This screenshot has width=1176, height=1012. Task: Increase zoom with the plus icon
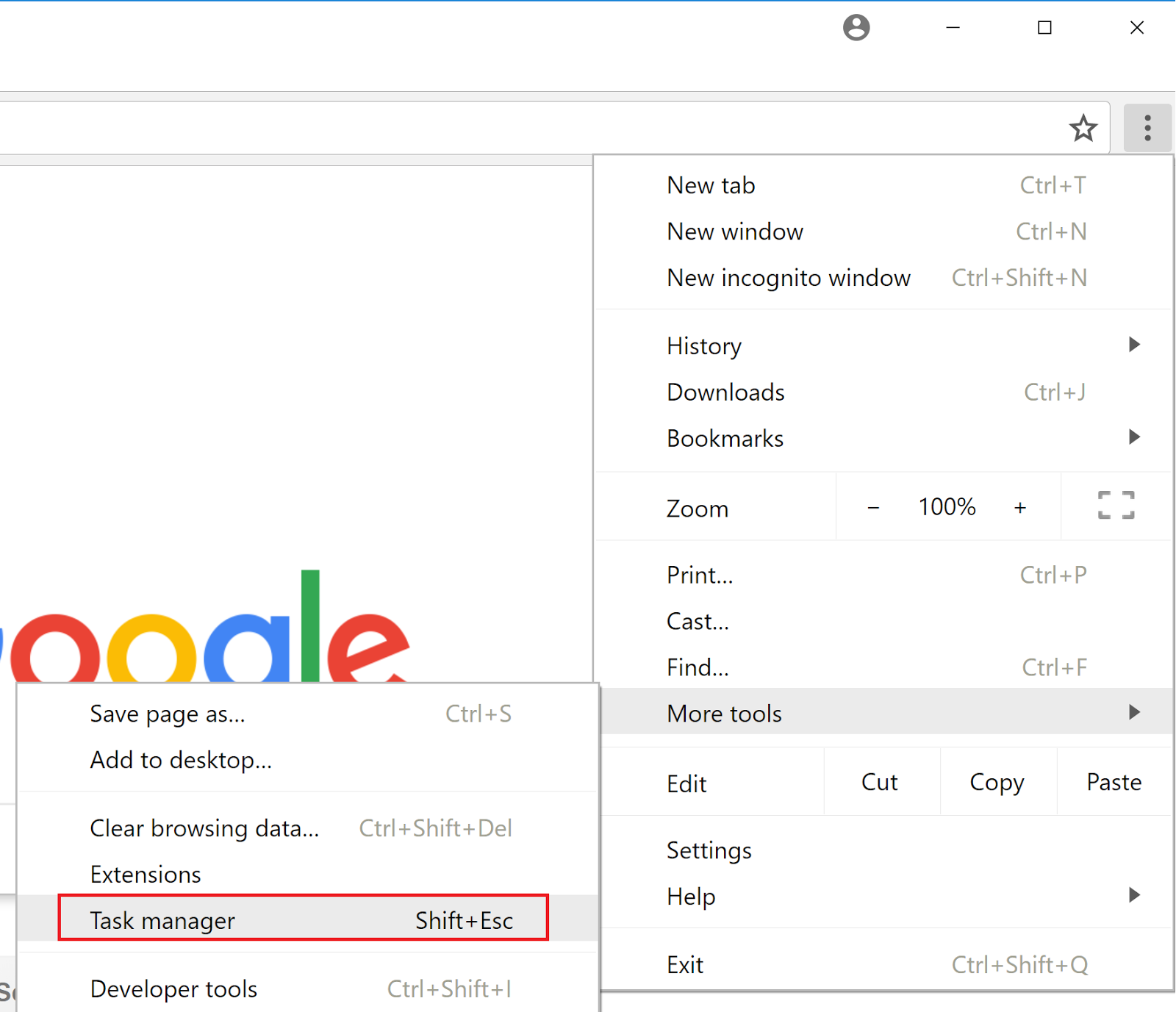tap(1021, 506)
